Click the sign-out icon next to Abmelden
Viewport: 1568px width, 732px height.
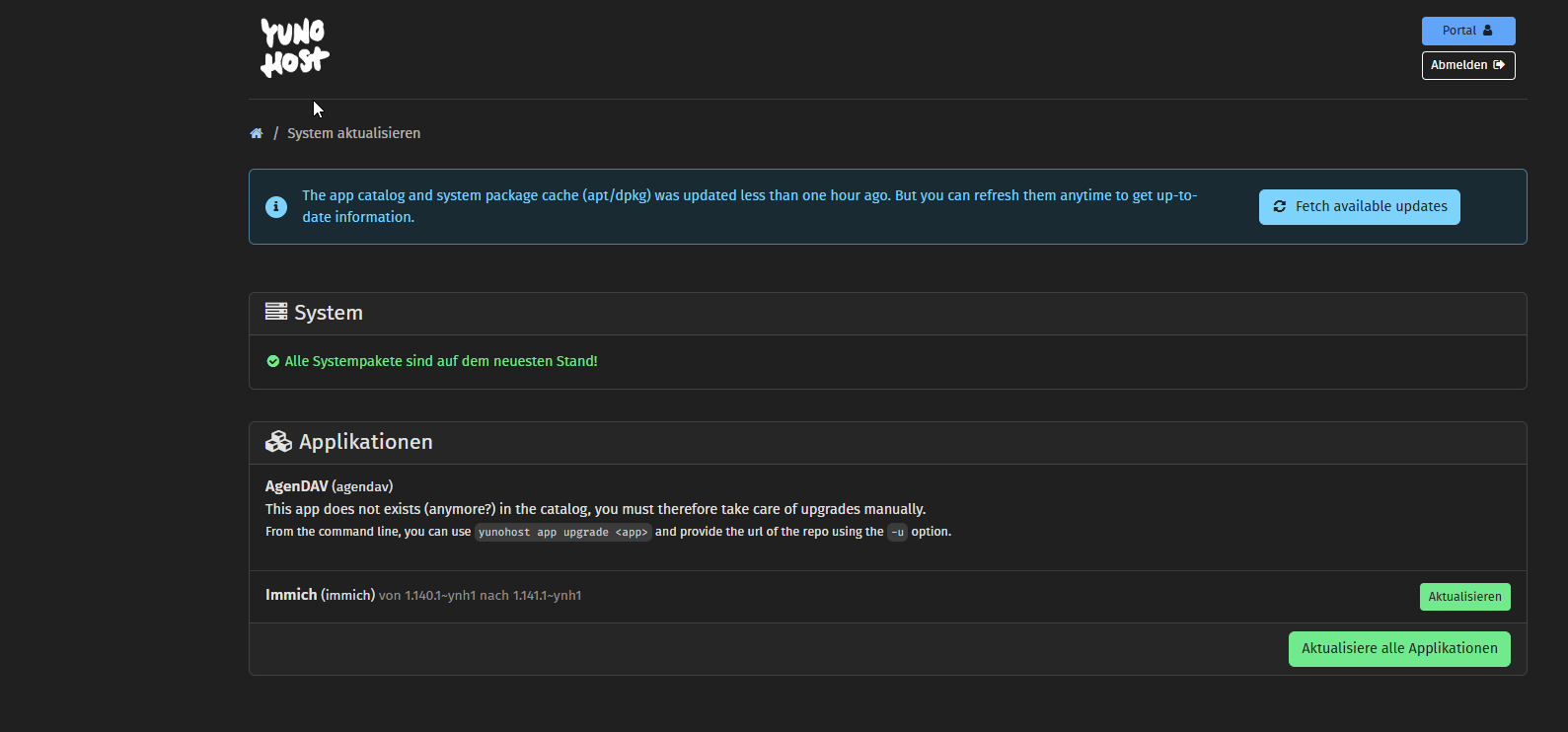point(1499,65)
